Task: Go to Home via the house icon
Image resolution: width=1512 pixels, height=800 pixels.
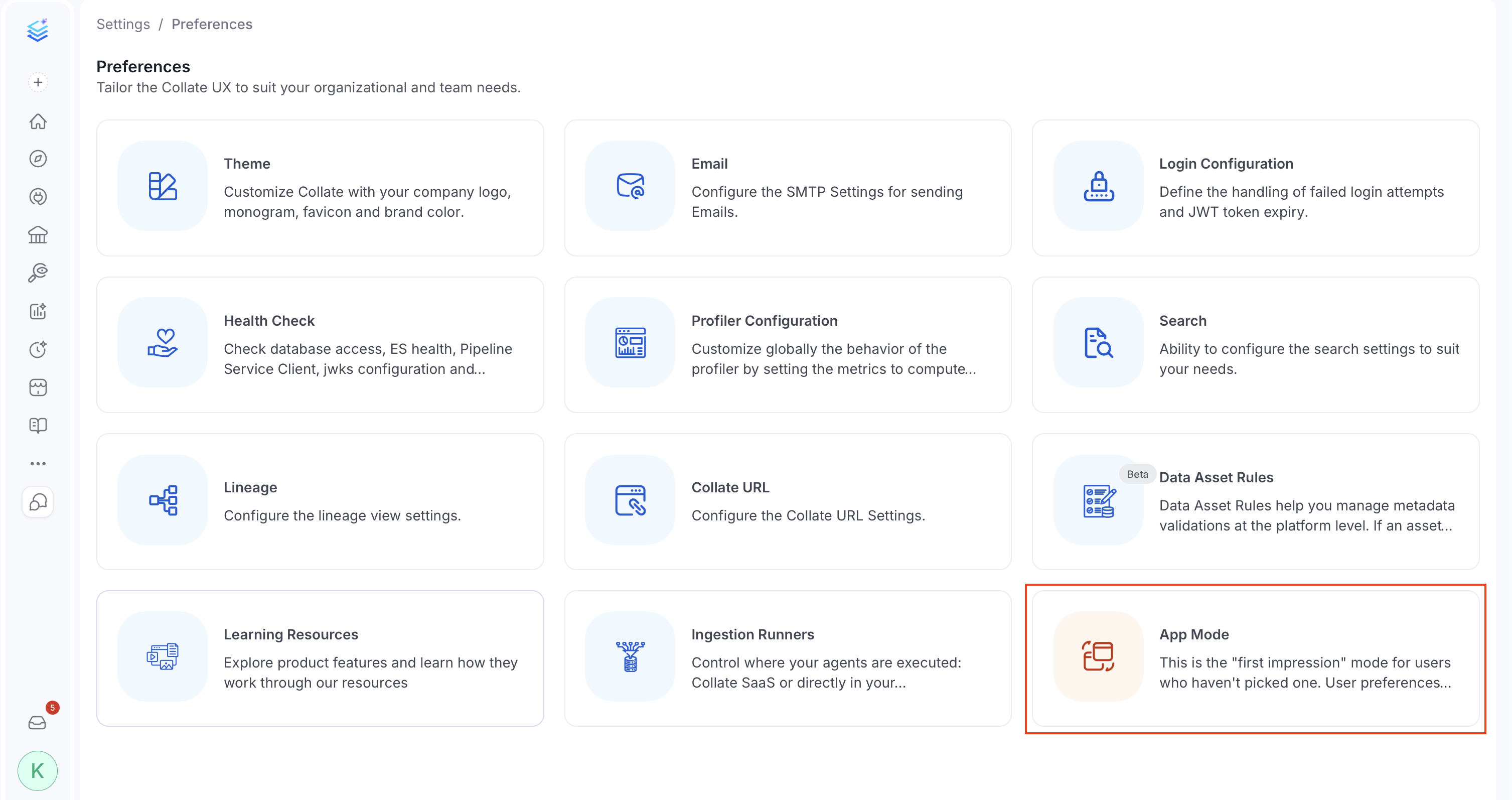Action: click(x=38, y=121)
